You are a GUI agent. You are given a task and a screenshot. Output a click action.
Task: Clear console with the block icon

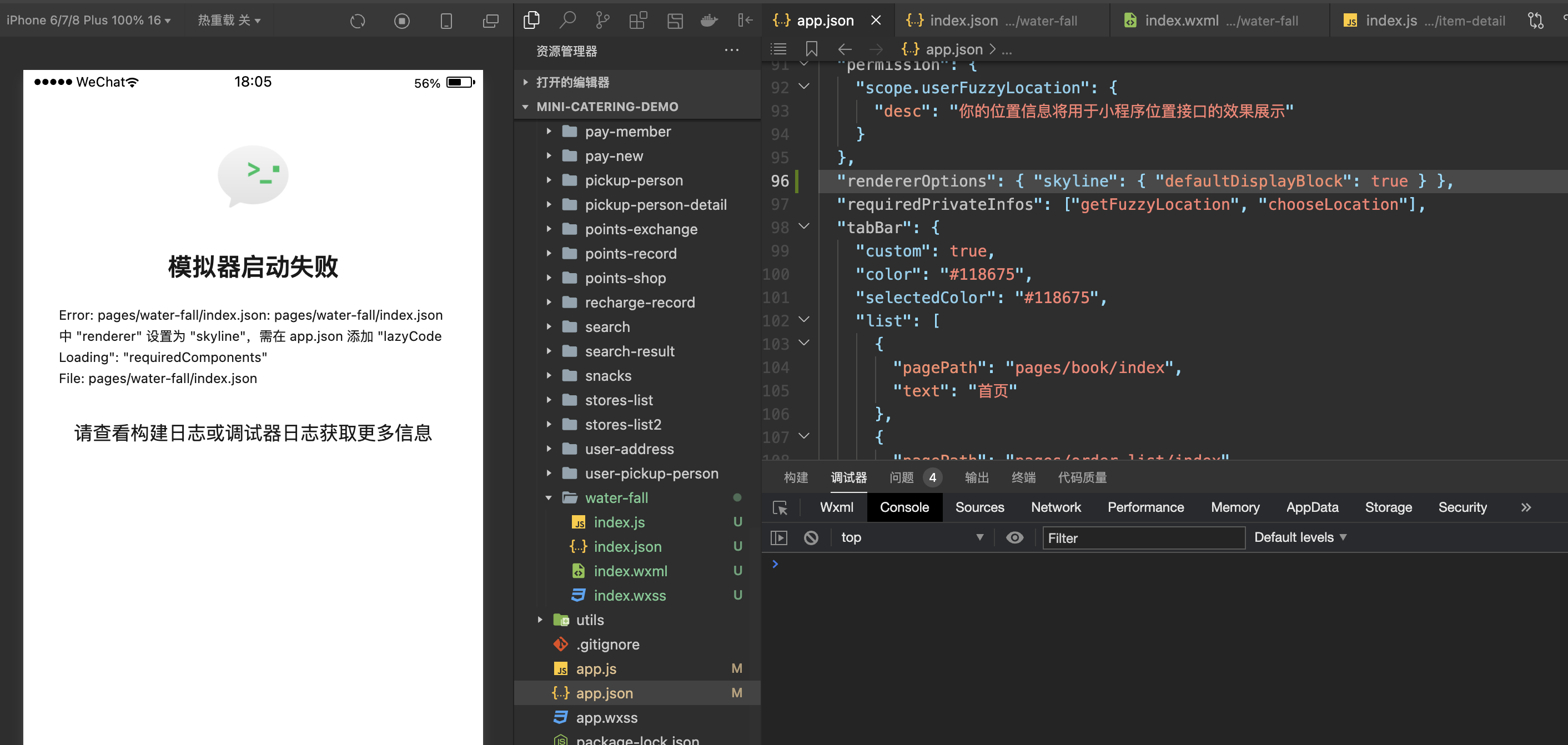click(811, 537)
